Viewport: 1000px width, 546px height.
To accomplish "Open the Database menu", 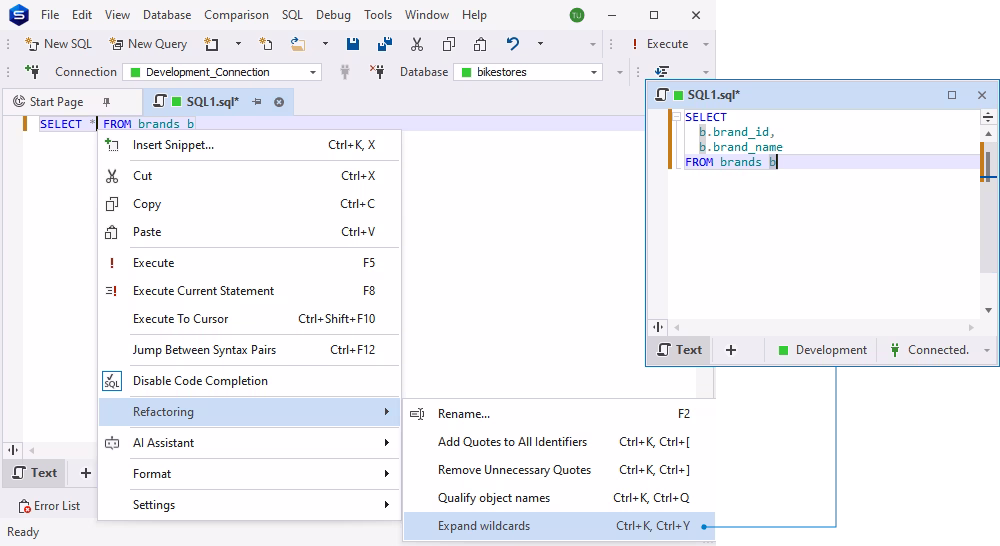I will 167,15.
